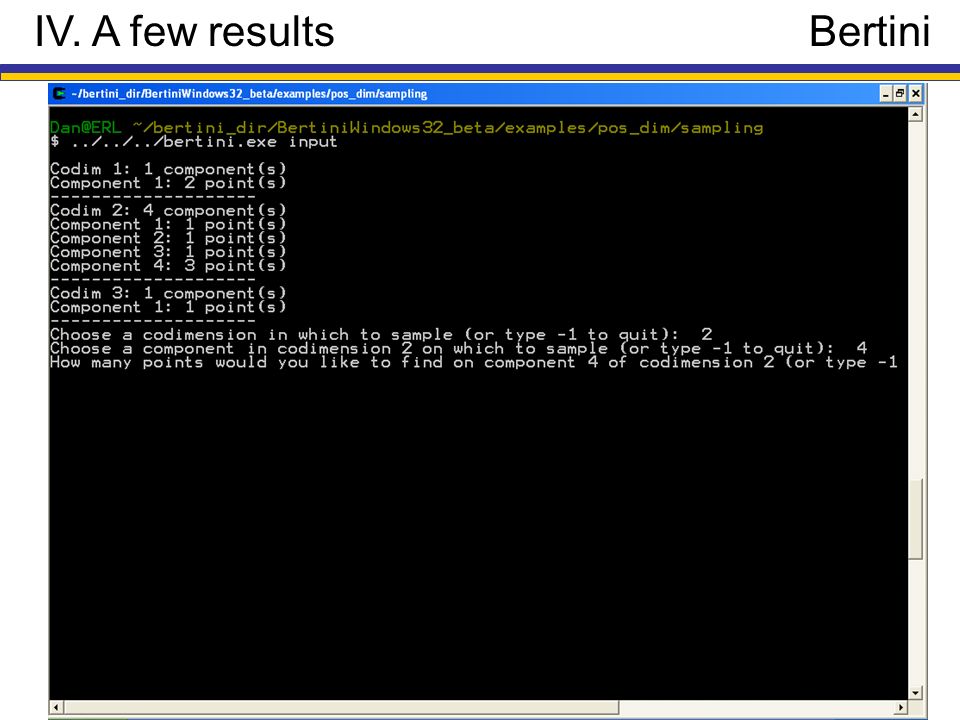This screenshot has width=960, height=720.
Task: Click the horizontal scrollbar thumb
Action: pos(341,707)
